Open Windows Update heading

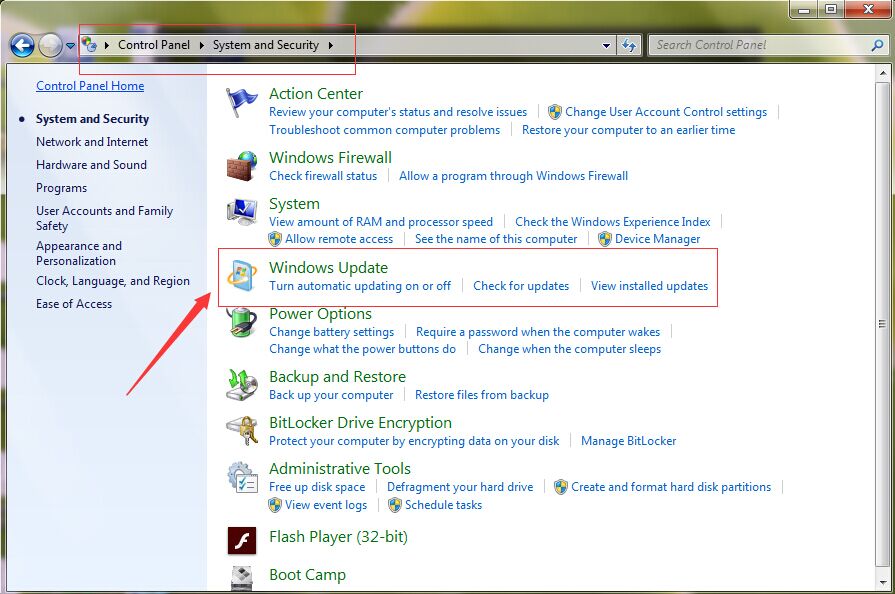point(329,268)
